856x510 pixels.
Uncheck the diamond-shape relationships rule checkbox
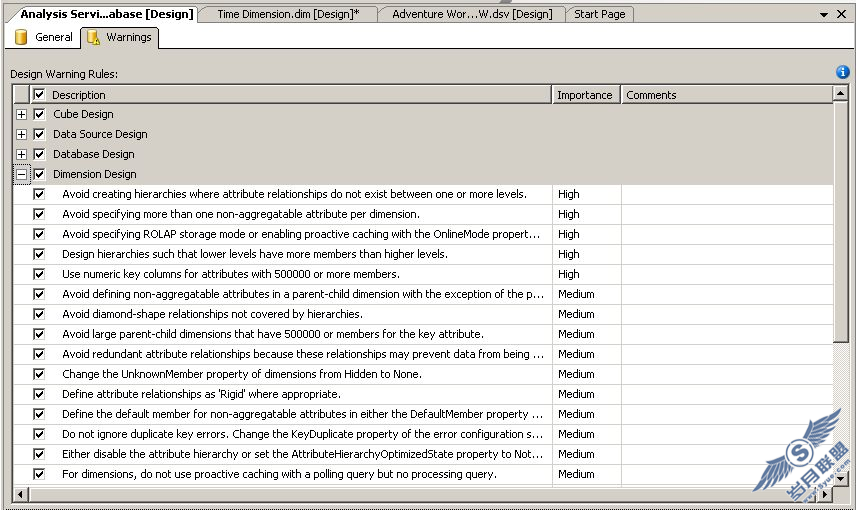click(39, 314)
